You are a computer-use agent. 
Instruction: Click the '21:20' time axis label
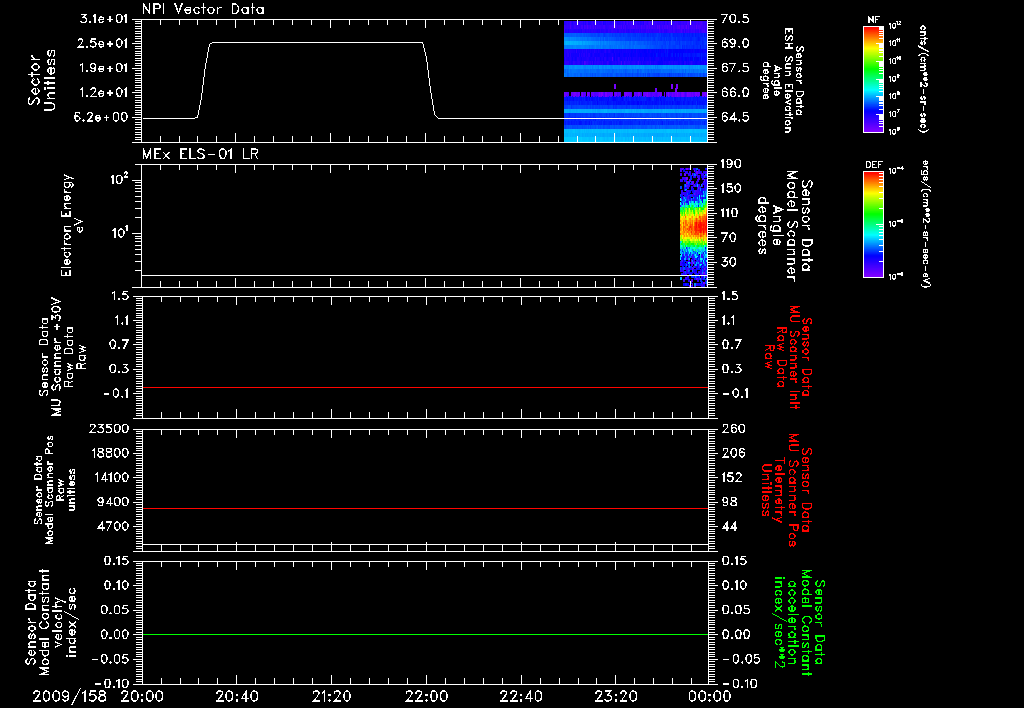pos(331,696)
